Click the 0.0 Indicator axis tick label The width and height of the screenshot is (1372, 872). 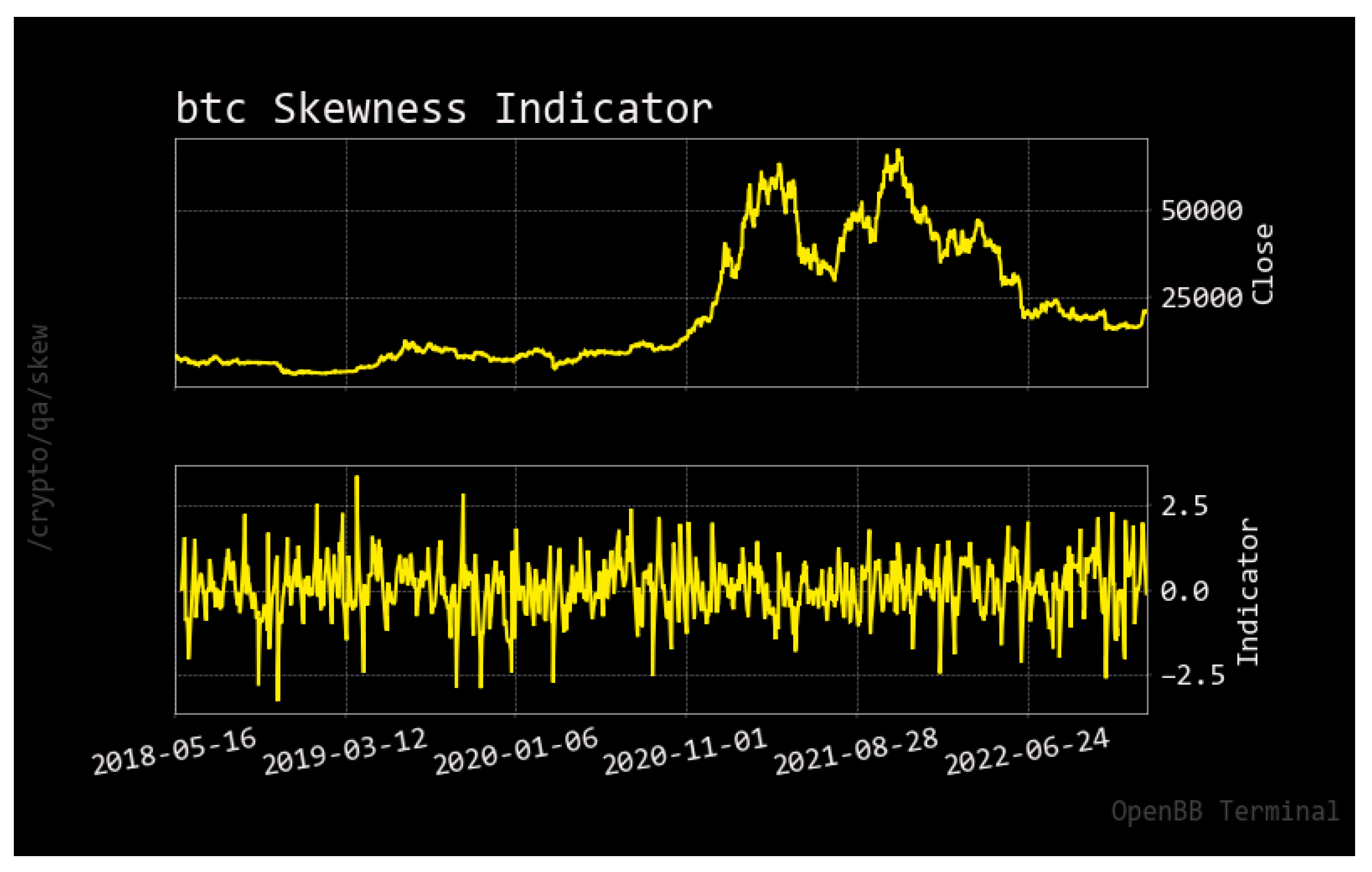click(1184, 591)
